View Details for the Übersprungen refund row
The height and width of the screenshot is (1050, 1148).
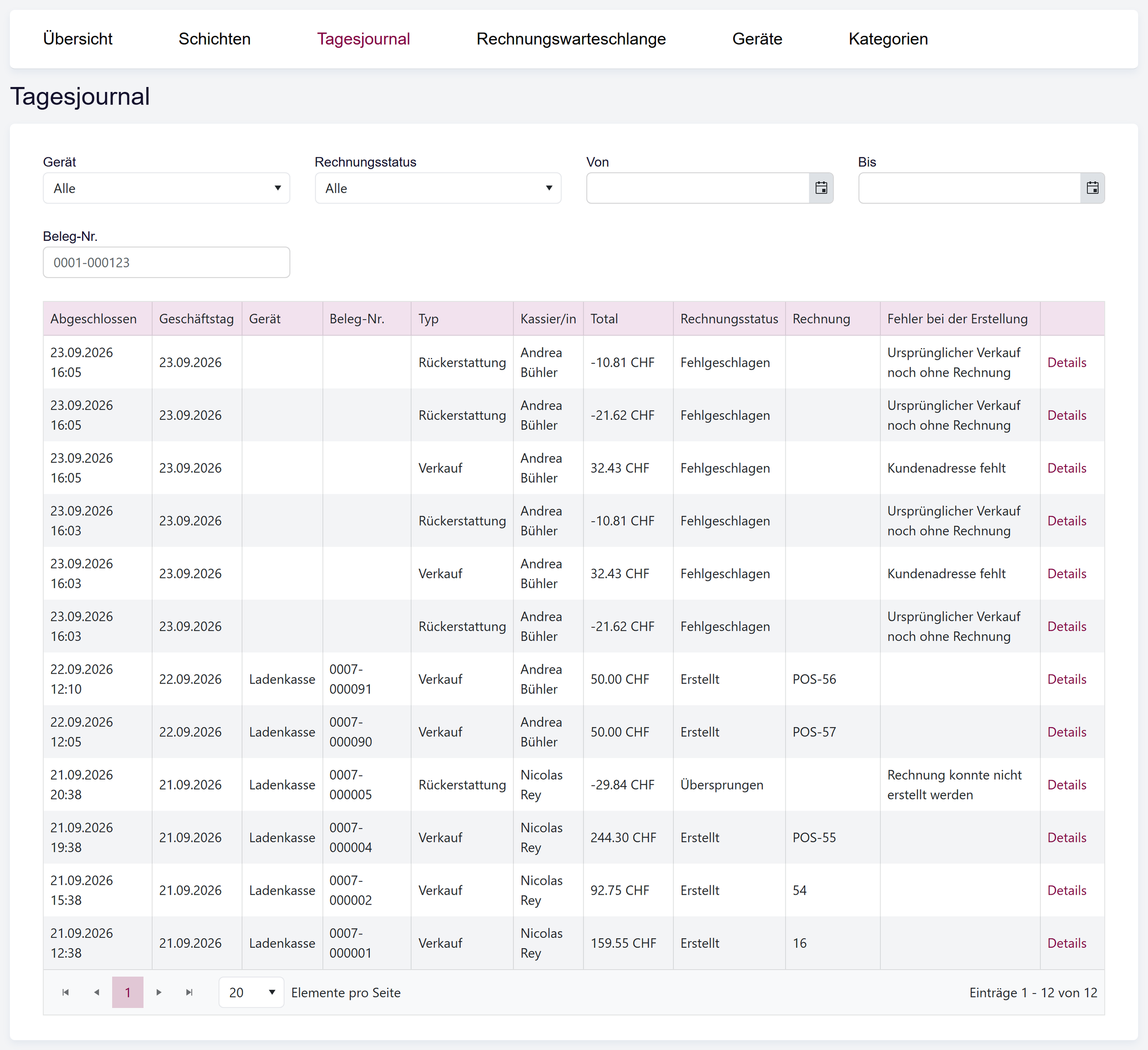(x=1066, y=784)
